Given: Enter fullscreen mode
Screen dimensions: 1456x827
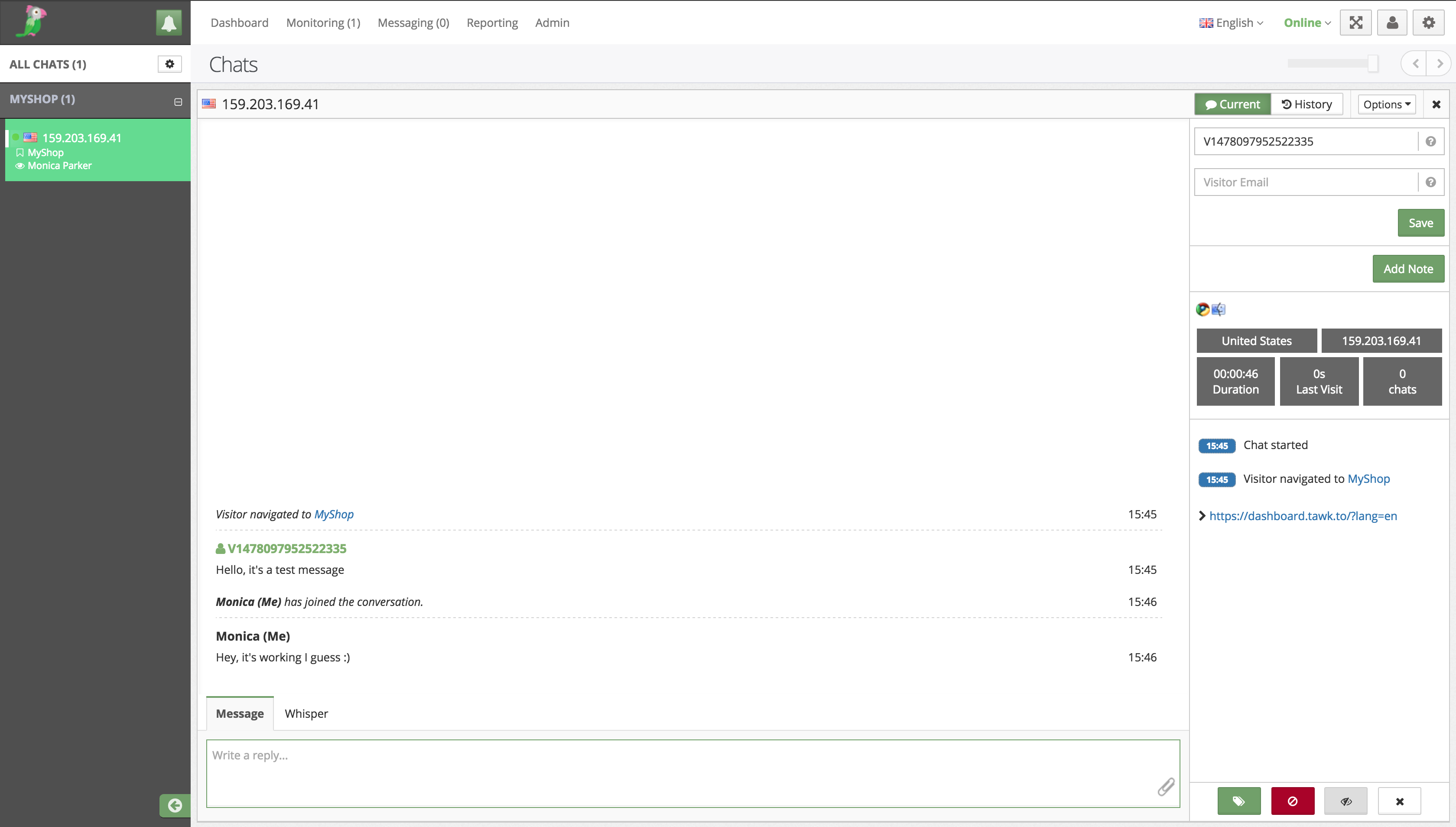Looking at the screenshot, I should (1355, 22).
